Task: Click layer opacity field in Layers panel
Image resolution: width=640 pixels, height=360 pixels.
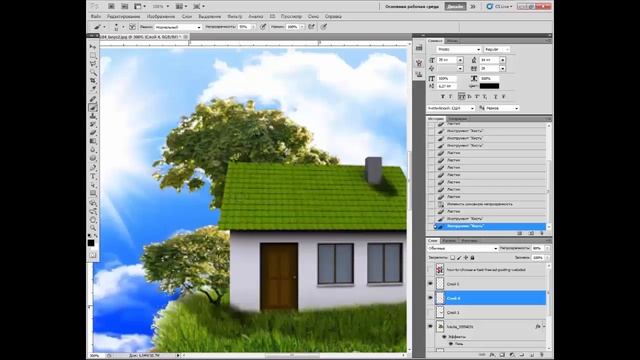Action: (537, 248)
